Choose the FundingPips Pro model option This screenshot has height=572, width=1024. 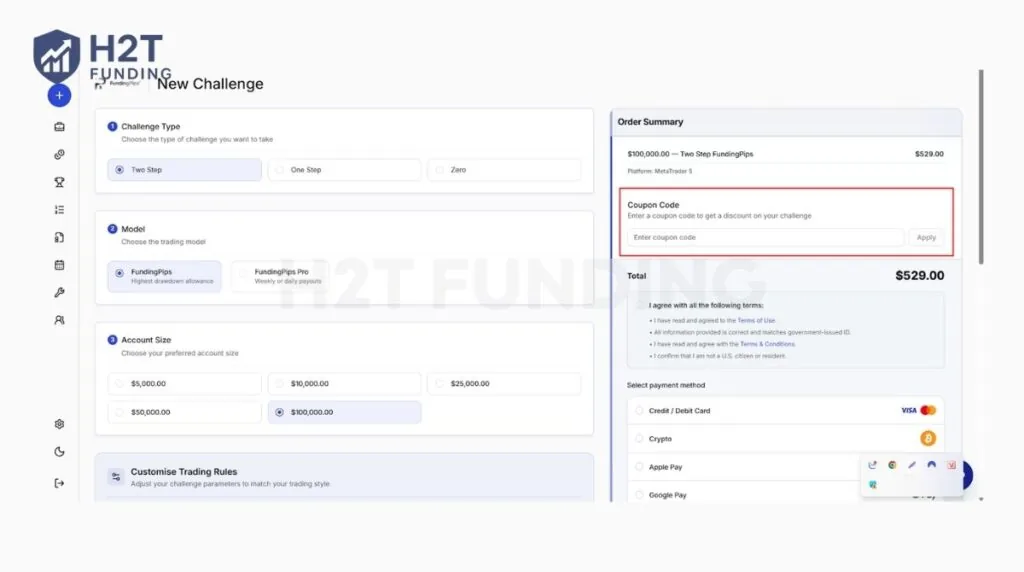(x=280, y=276)
